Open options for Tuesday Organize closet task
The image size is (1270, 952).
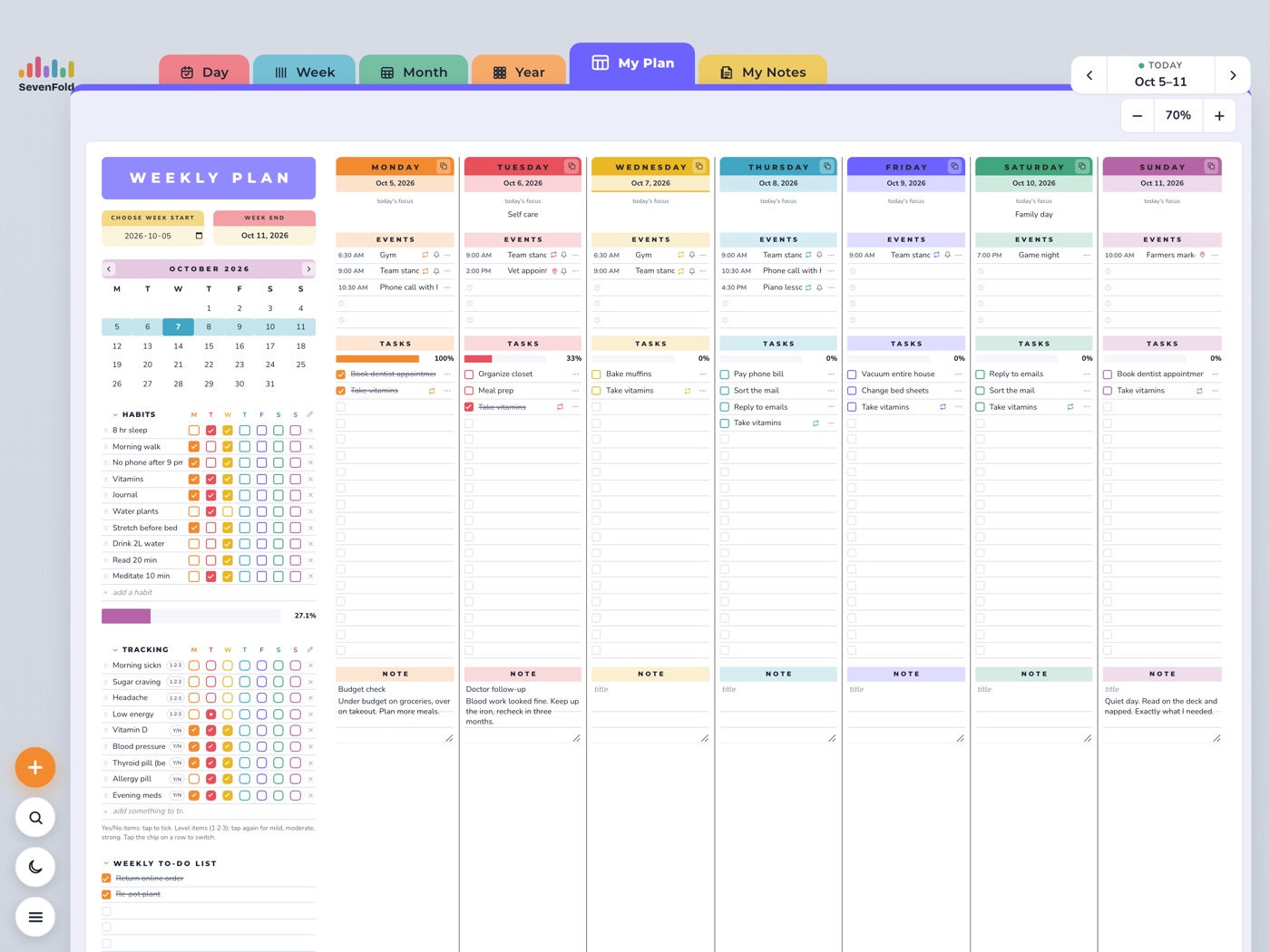point(575,374)
